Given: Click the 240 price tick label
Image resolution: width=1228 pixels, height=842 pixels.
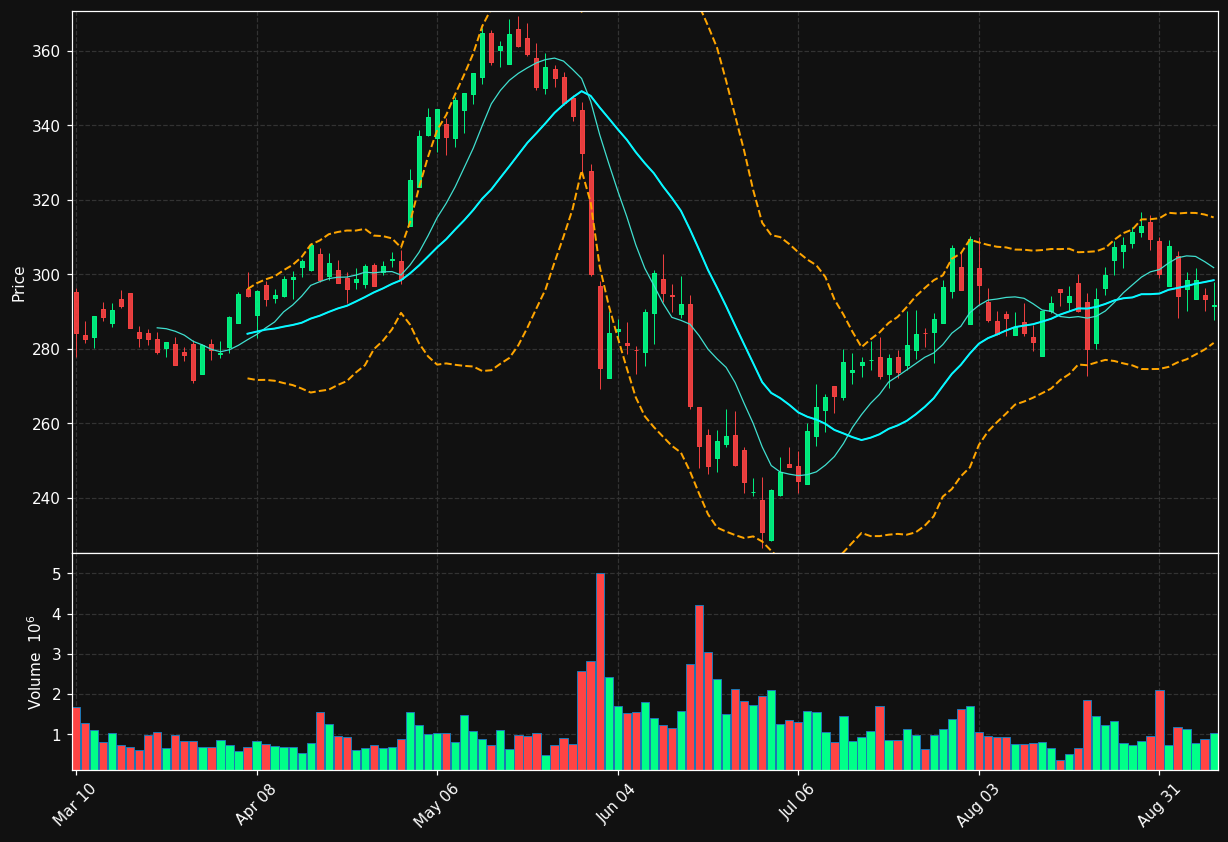Looking at the screenshot, I should click(x=47, y=498).
